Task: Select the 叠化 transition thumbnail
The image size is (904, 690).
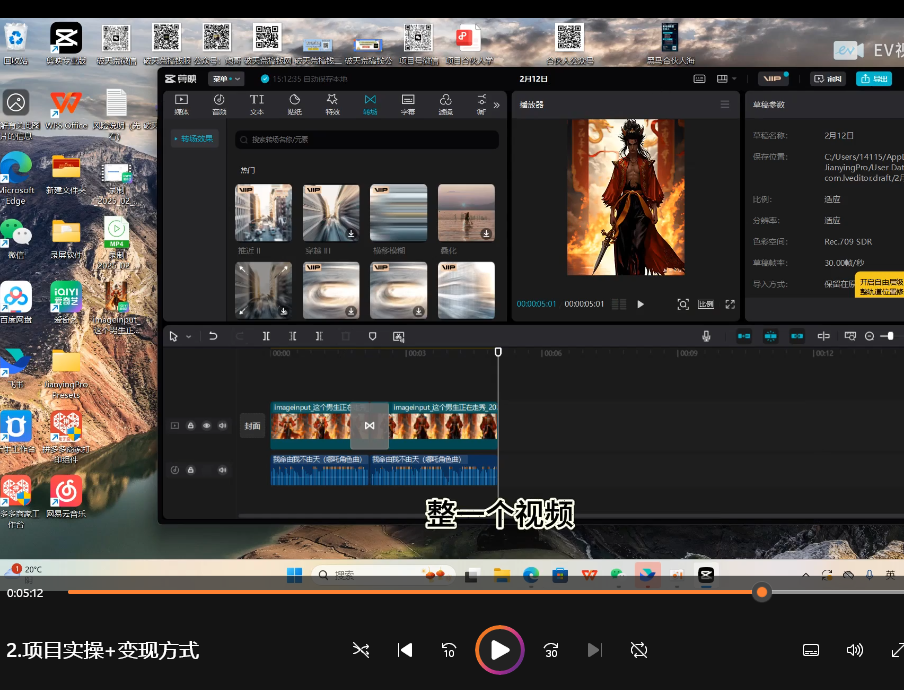Action: (466, 213)
